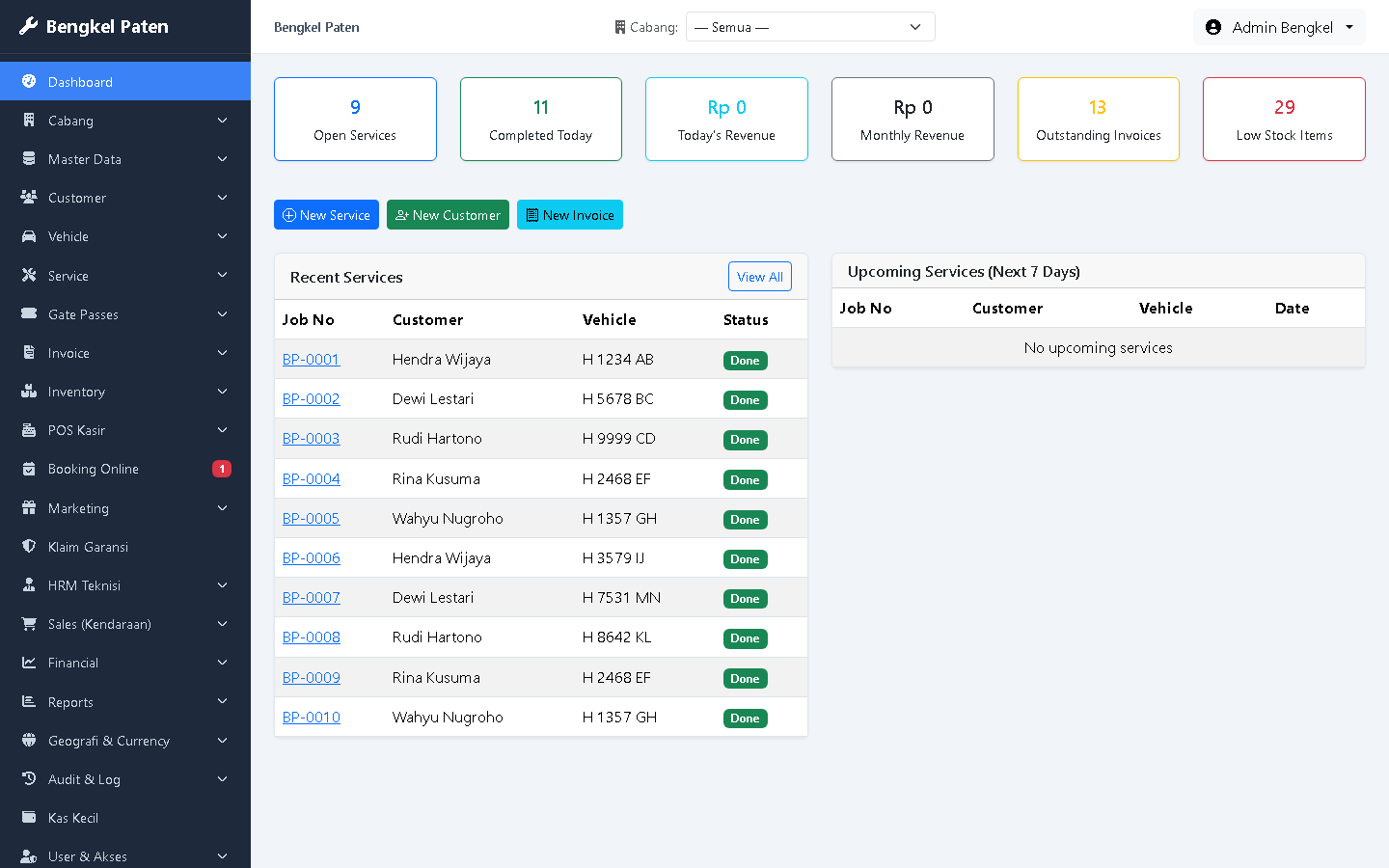This screenshot has width=1389, height=868.
Task: Click the Cabang building icon in sidebar
Action: click(29, 121)
